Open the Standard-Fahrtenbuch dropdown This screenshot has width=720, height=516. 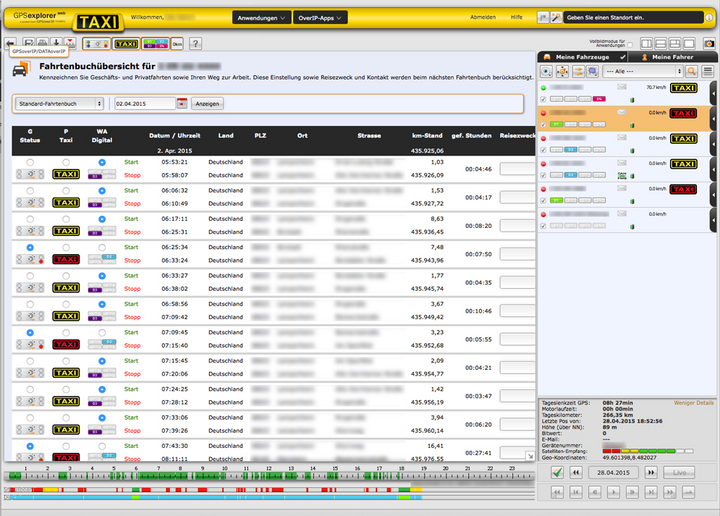[x=59, y=104]
